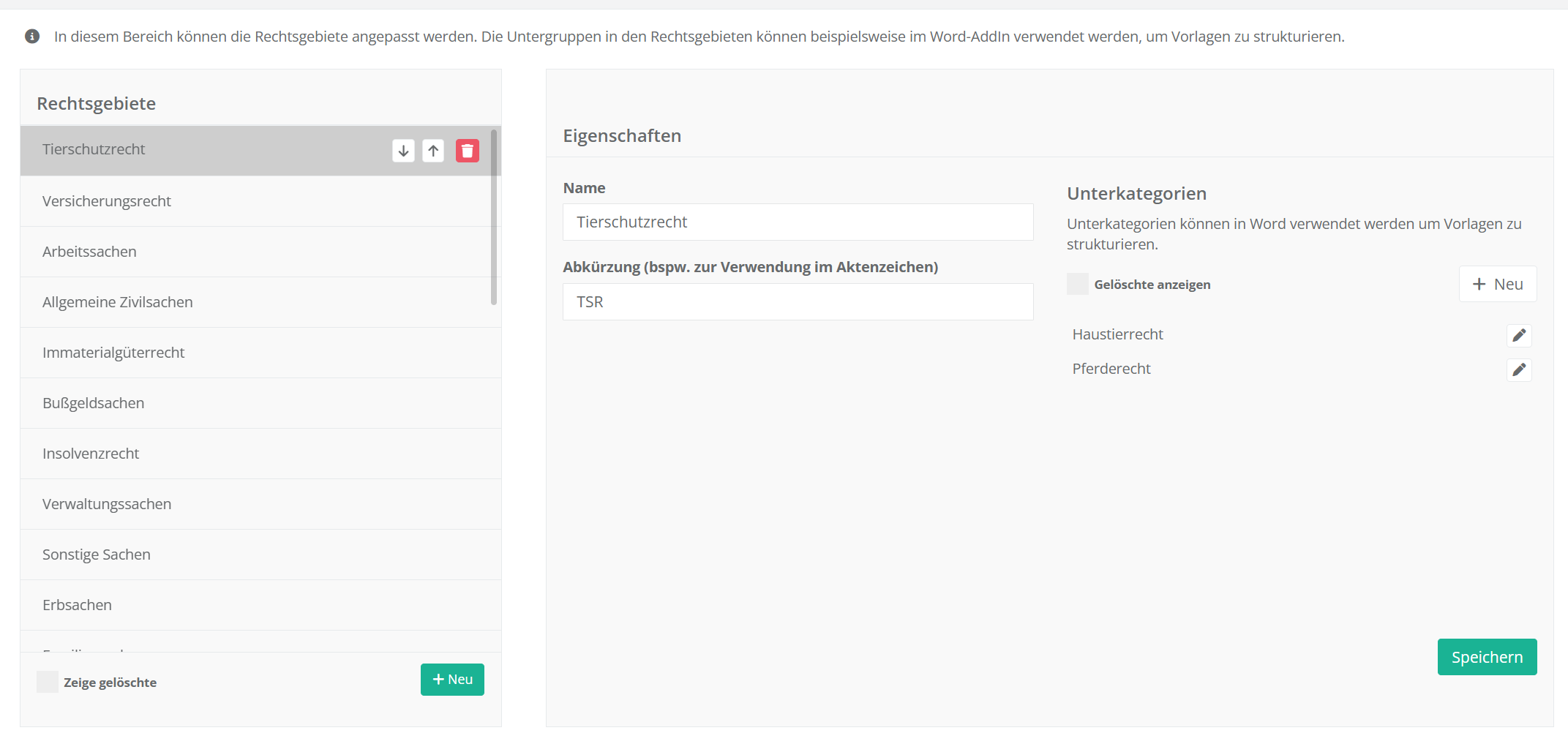Select the Erbsachen list entry
This screenshot has height=744, width=1568.
[x=77, y=605]
